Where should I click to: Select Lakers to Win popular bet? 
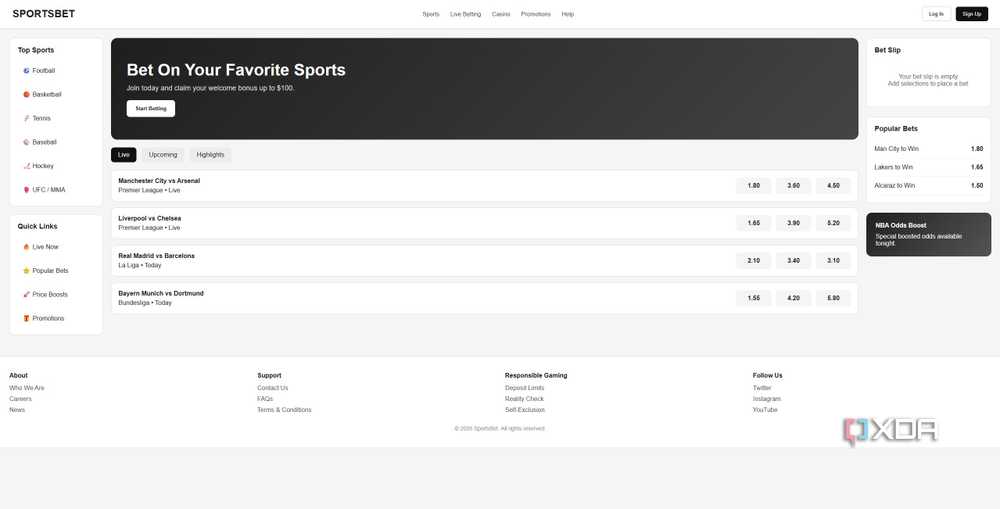929,167
